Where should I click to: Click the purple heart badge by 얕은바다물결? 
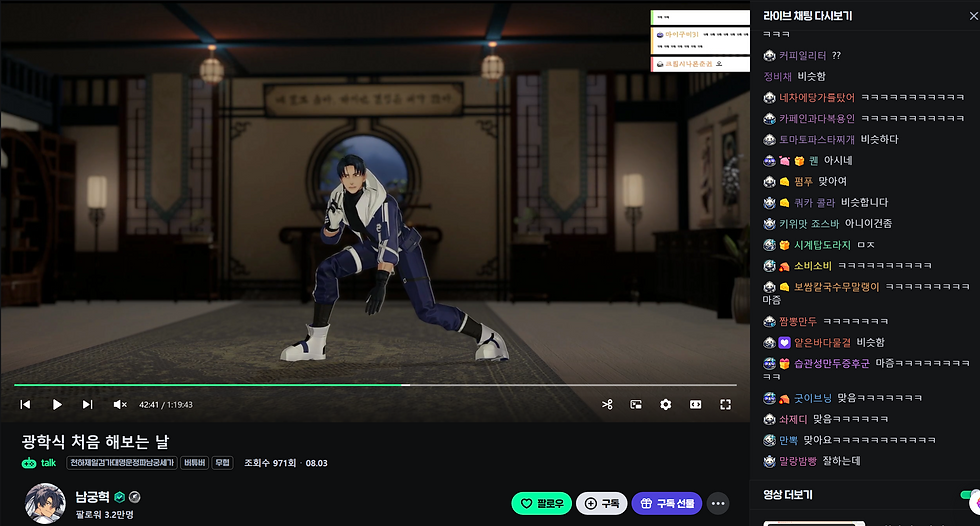pyautogui.click(x=784, y=342)
